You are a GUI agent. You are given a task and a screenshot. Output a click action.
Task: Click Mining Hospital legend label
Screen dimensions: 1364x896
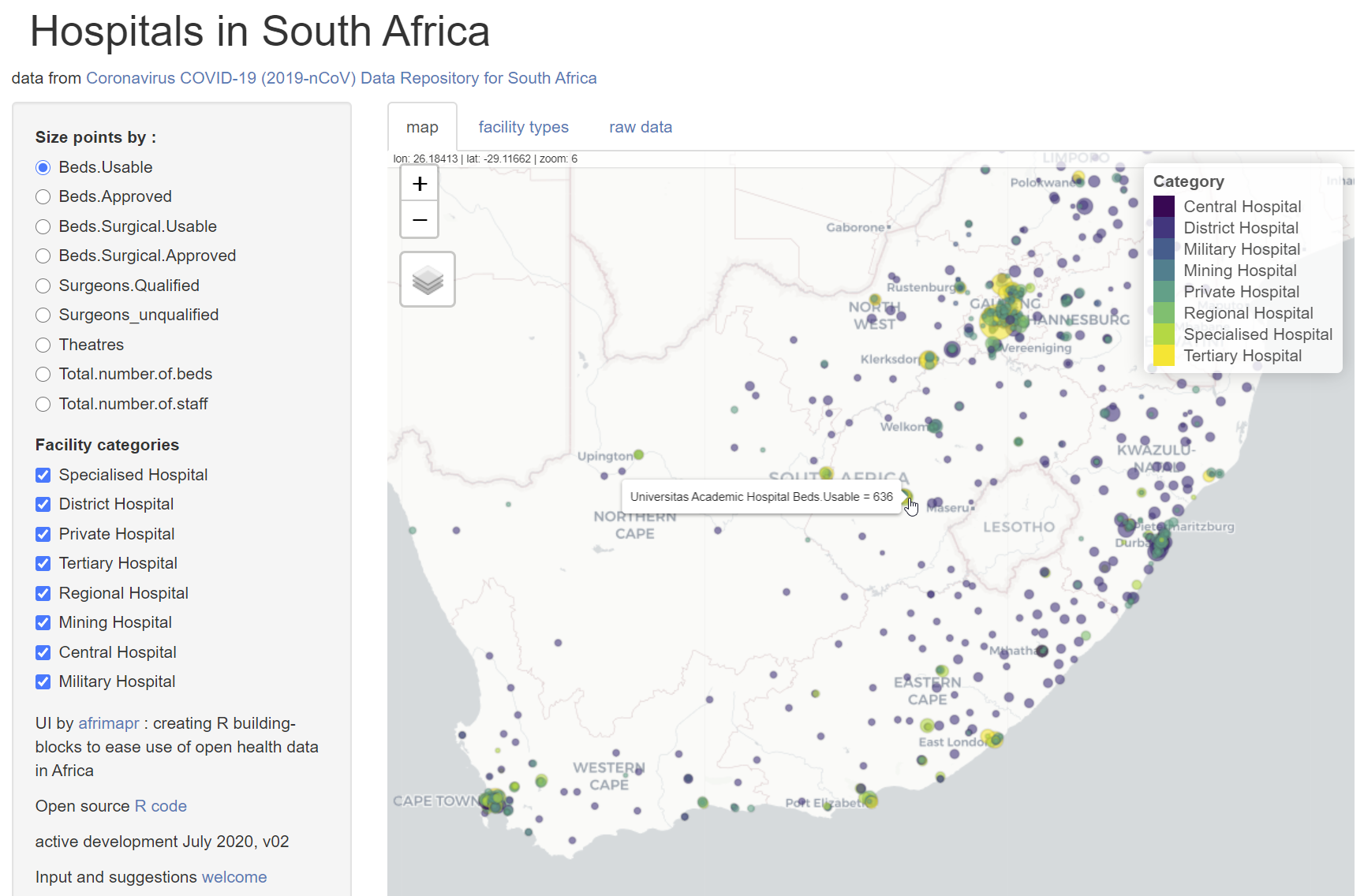tap(1239, 271)
